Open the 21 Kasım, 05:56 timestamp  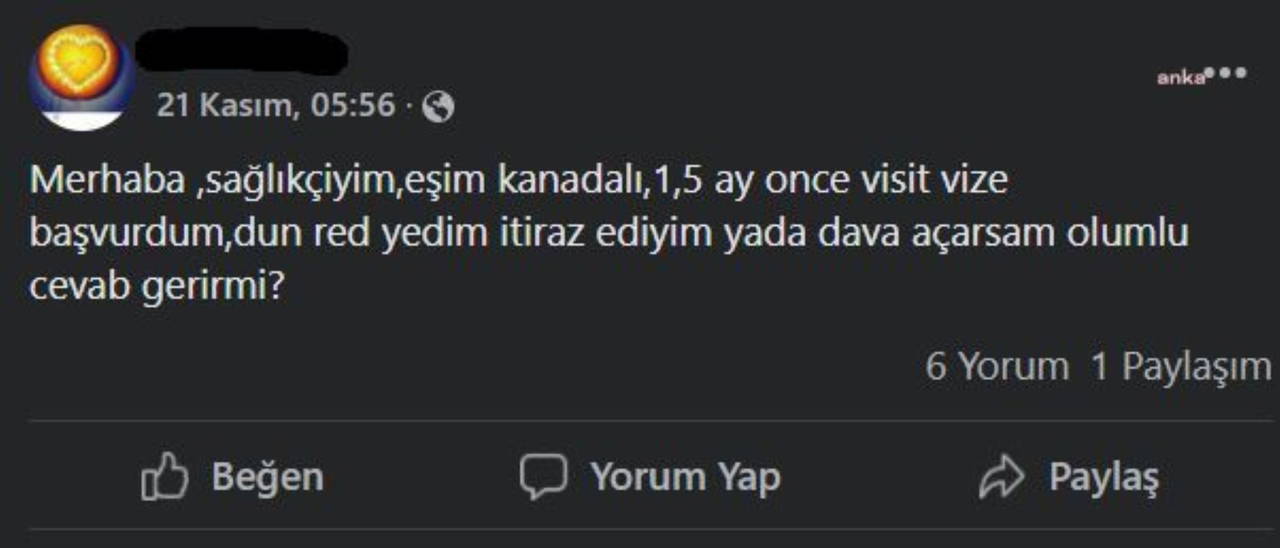pyautogui.click(x=275, y=105)
